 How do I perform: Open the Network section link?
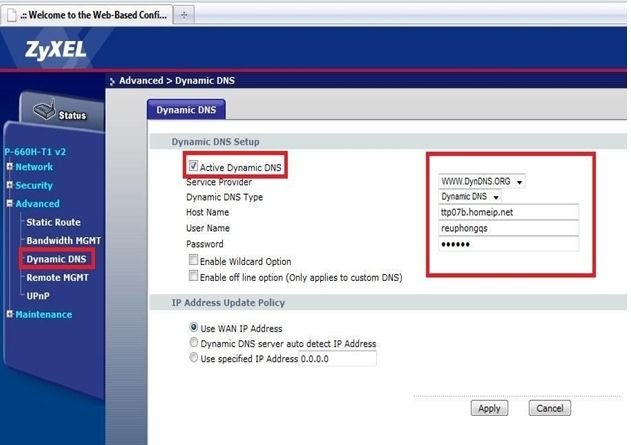[34, 167]
